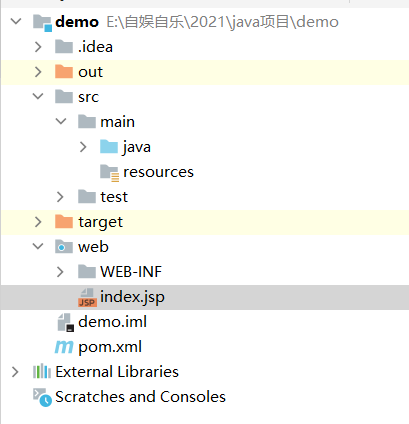Expand the test folder chevron

click(x=60, y=197)
